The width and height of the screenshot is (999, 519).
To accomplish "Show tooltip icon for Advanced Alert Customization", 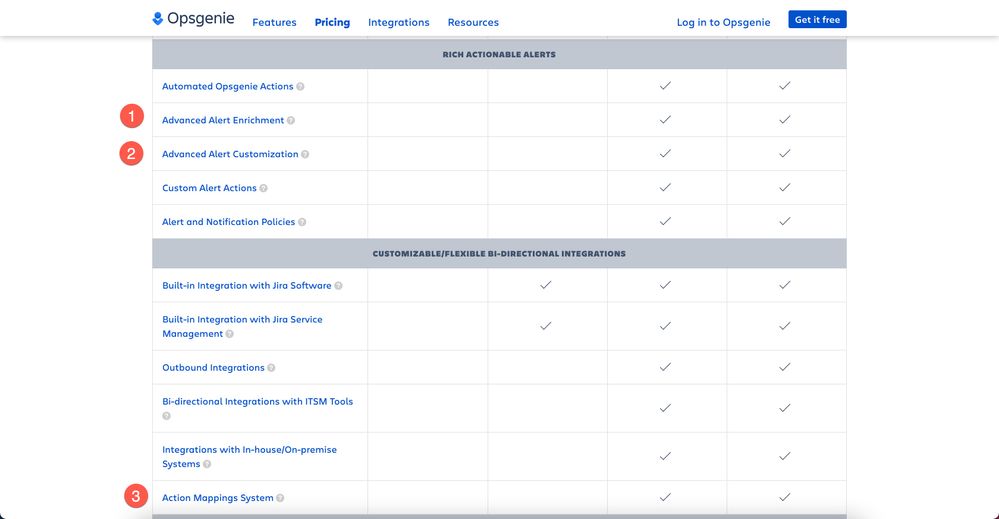I will click(x=305, y=154).
